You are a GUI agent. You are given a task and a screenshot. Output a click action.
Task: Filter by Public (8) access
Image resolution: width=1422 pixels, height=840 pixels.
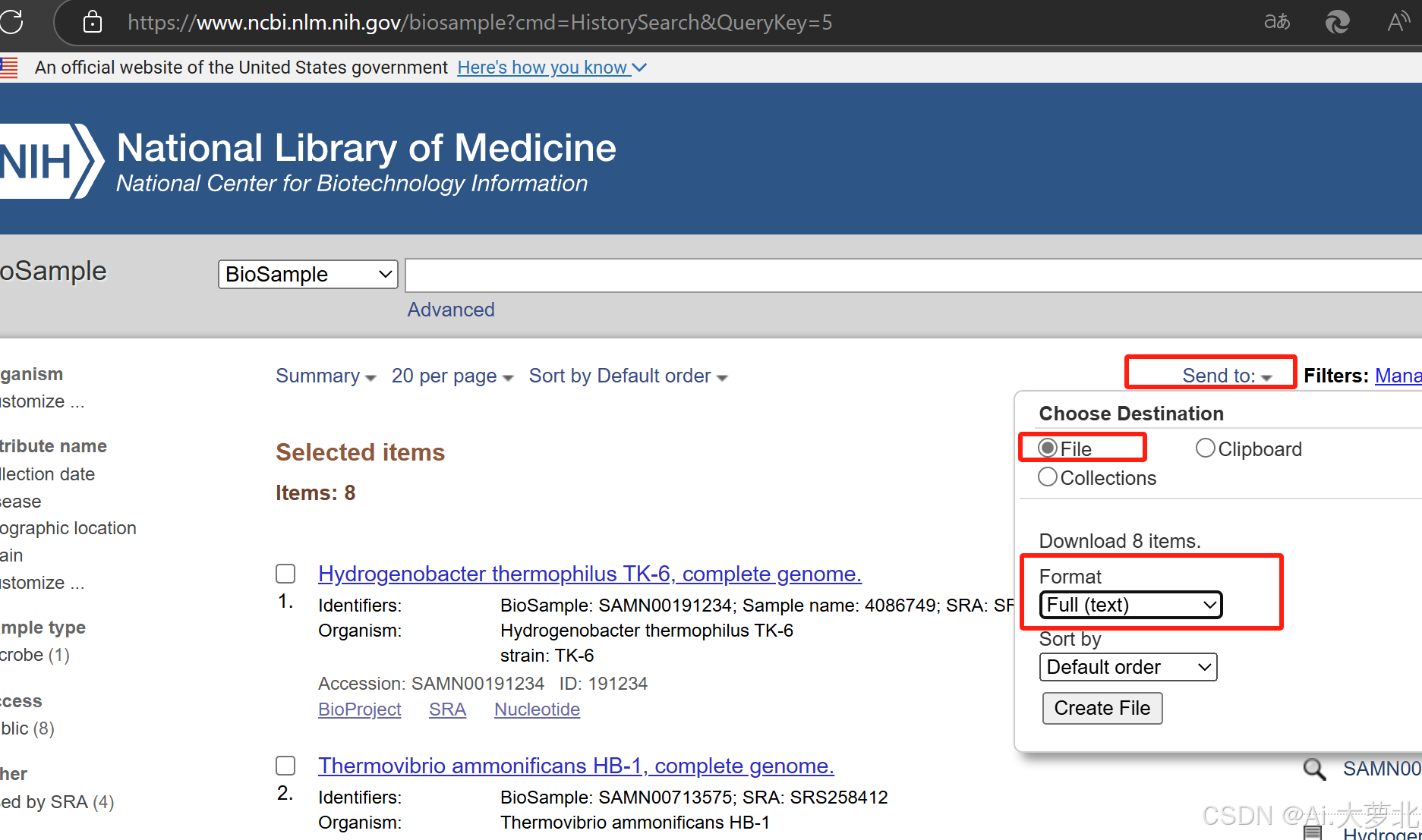point(27,728)
